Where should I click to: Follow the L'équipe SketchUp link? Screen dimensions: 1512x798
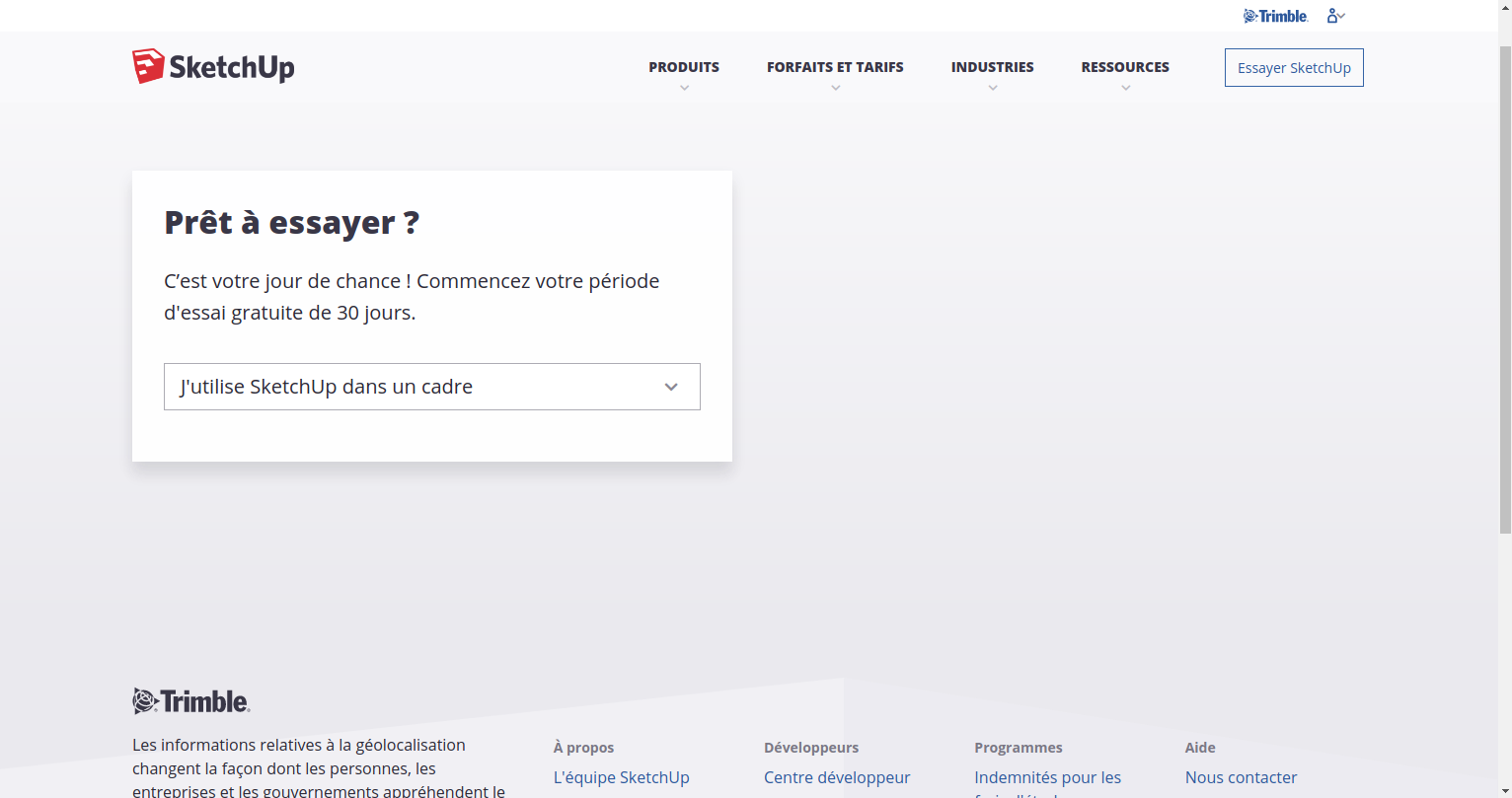[622, 777]
